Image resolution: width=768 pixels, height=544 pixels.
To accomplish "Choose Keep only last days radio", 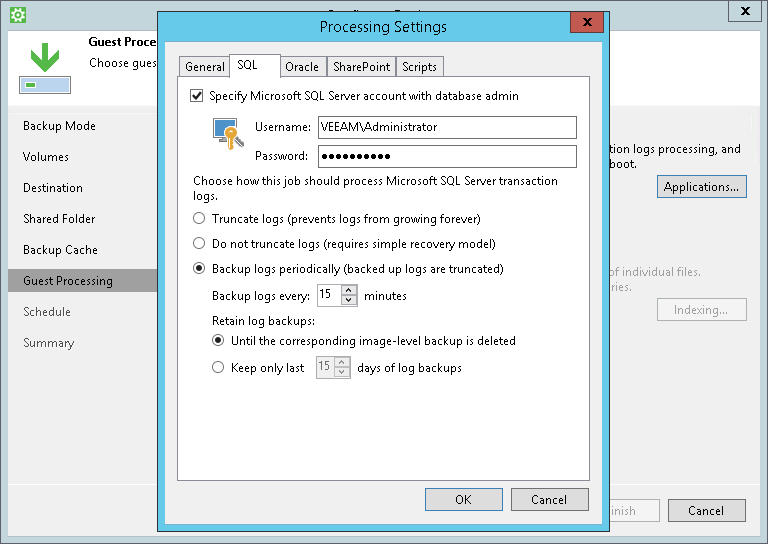I will tap(218, 367).
